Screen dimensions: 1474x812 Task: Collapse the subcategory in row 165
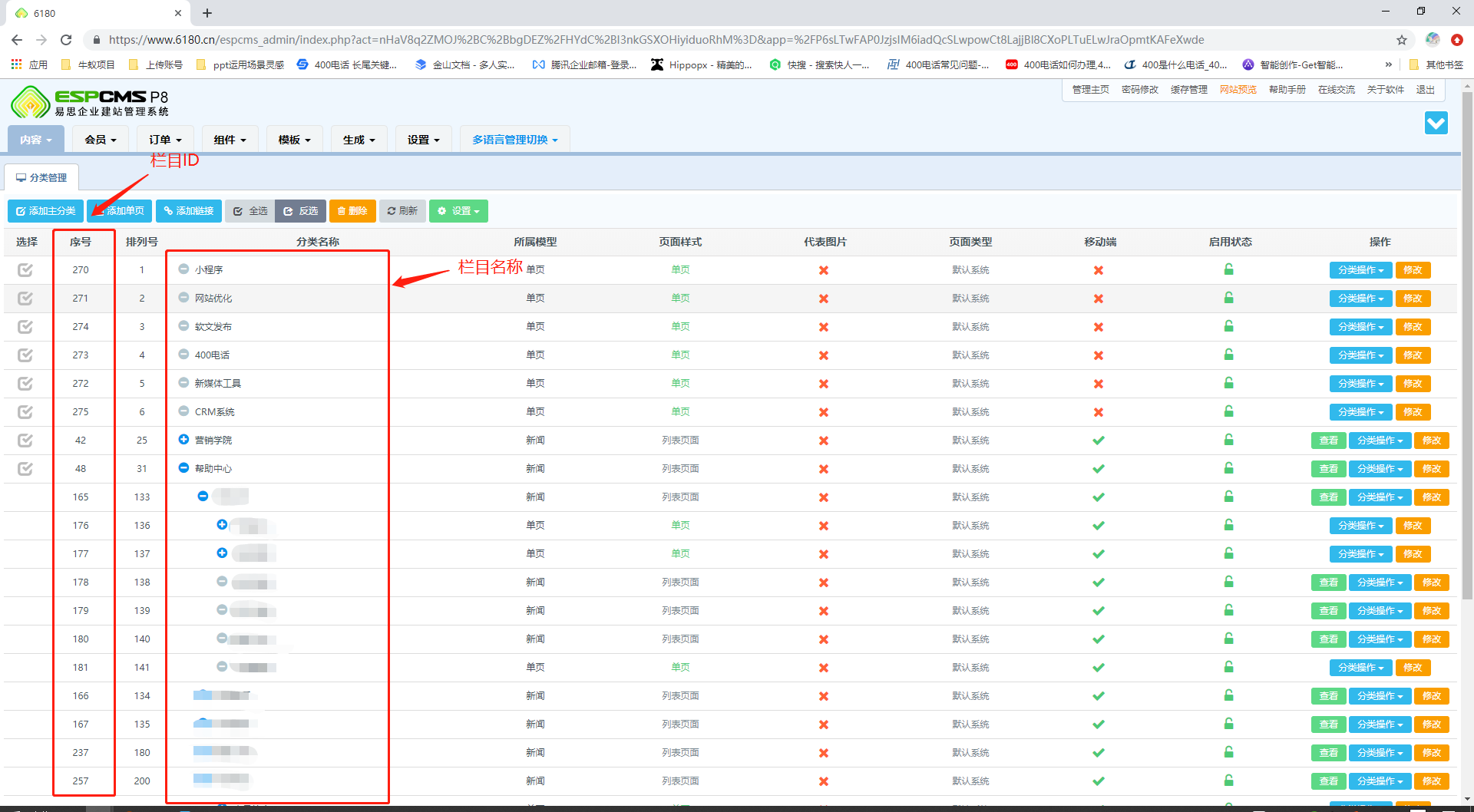pos(203,496)
